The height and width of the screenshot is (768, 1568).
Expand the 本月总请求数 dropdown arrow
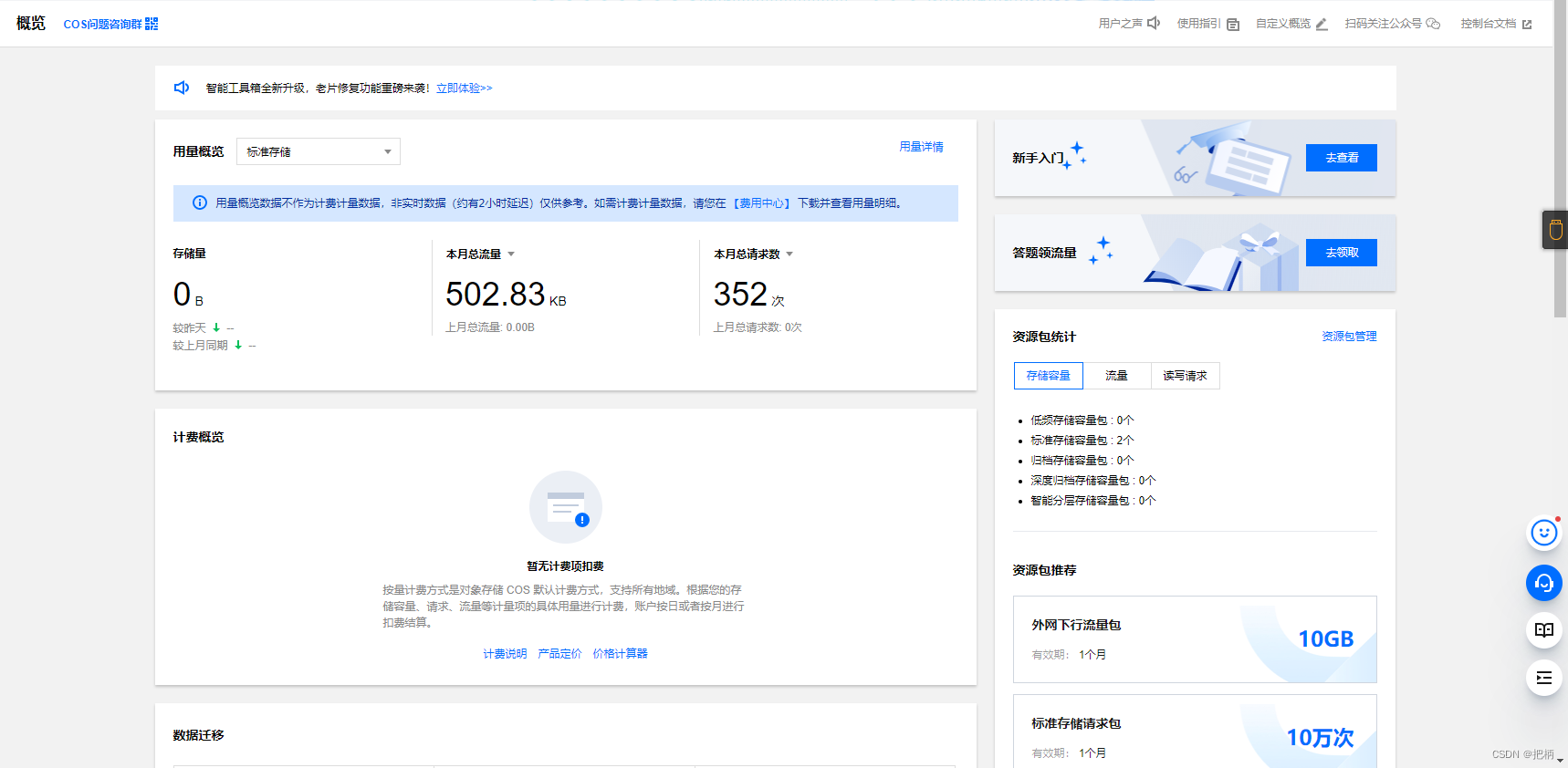pos(789,254)
